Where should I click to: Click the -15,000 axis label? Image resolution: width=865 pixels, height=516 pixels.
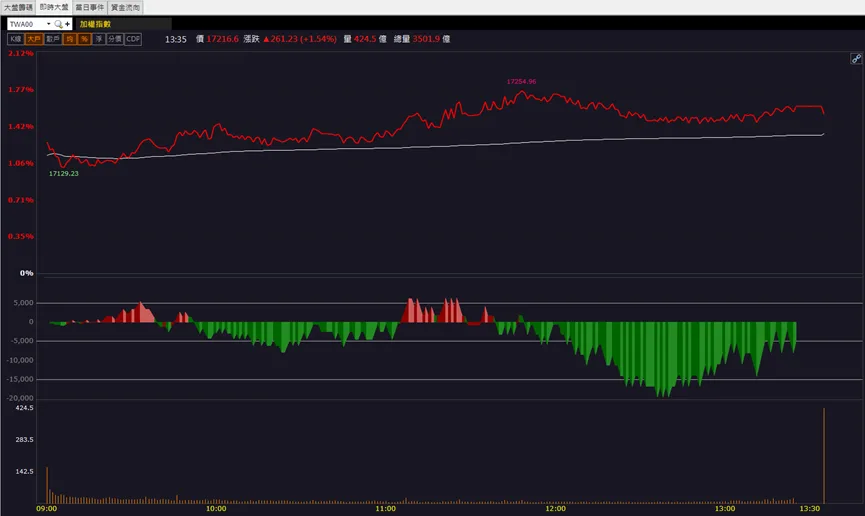20,380
